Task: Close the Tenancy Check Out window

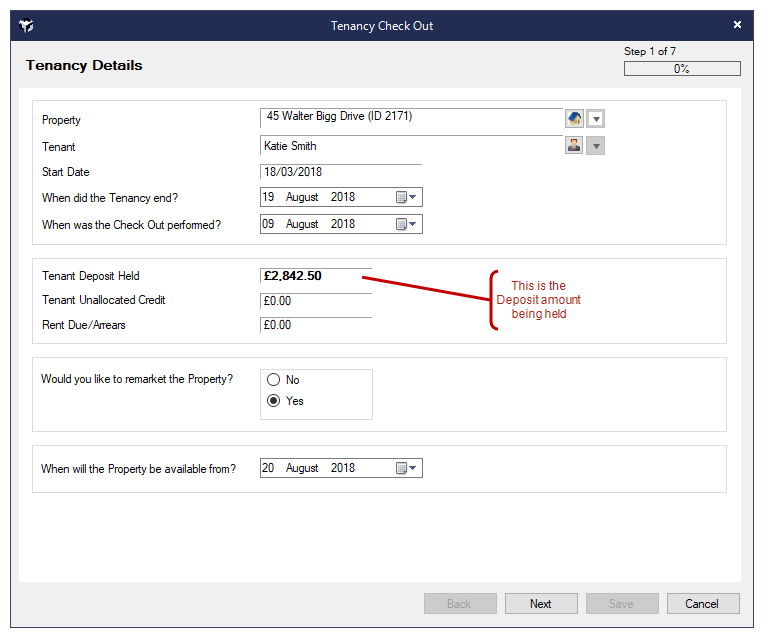Action: 738,25
